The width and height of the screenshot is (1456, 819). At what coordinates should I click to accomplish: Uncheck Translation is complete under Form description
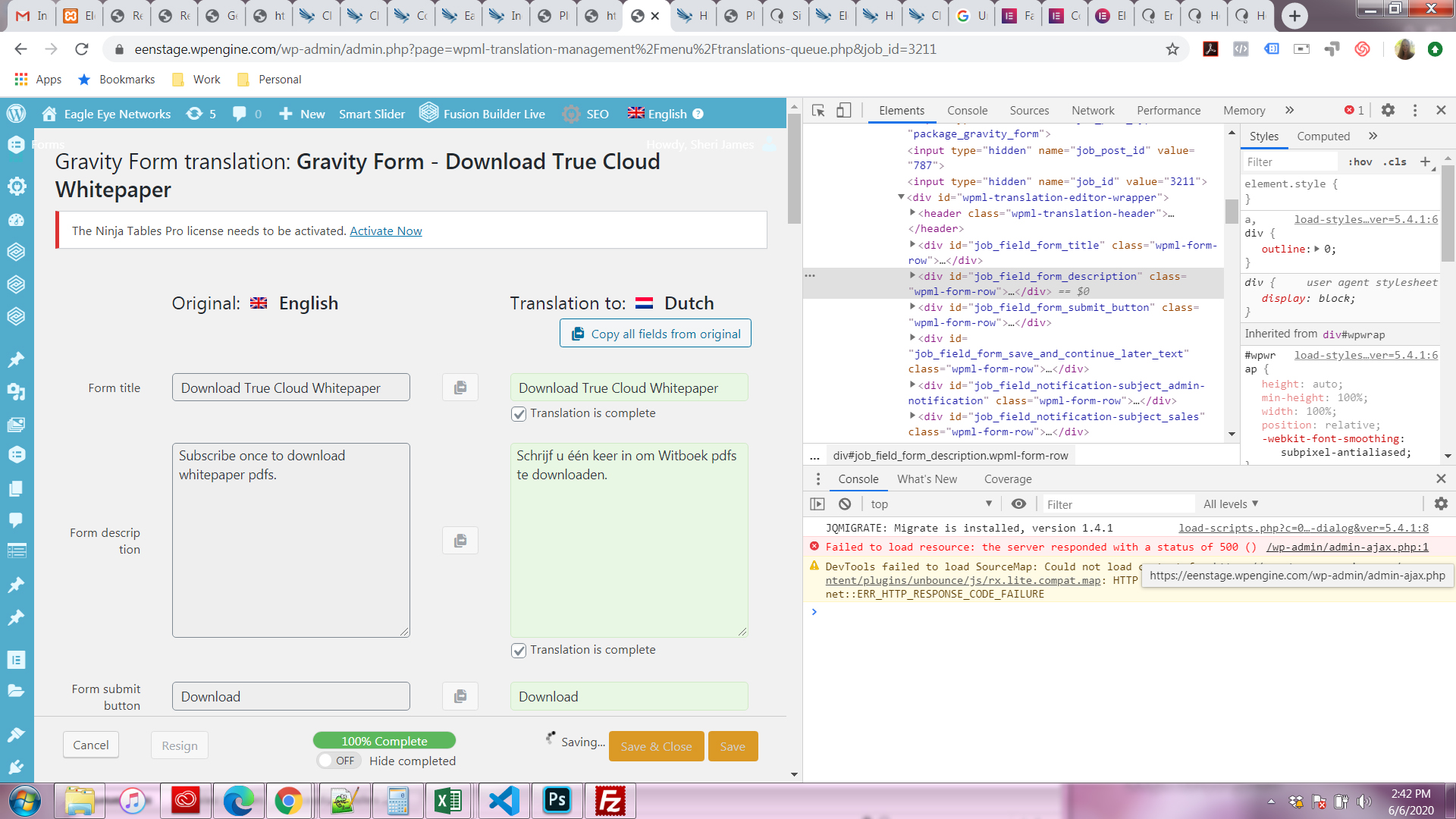click(519, 651)
